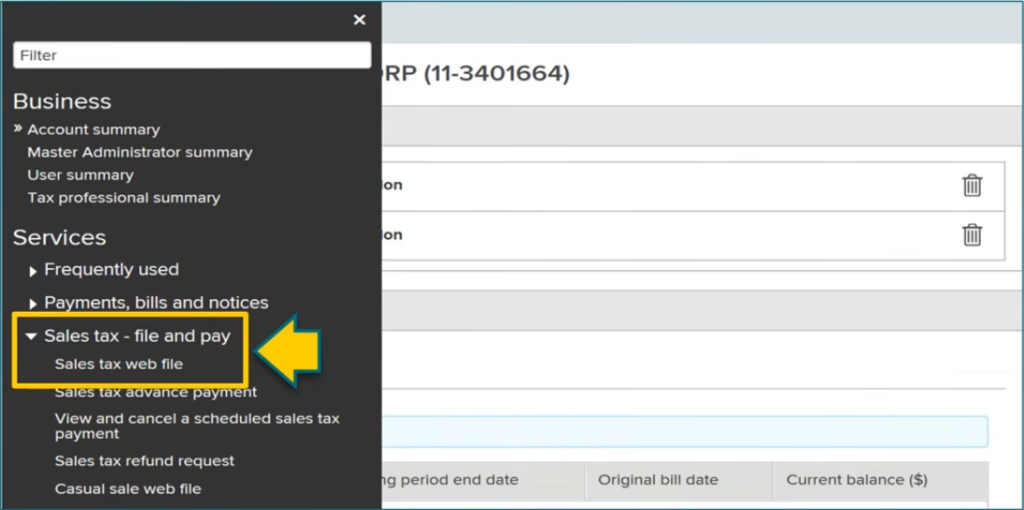Click the Services section heading
This screenshot has height=510, width=1024.
(x=59, y=238)
